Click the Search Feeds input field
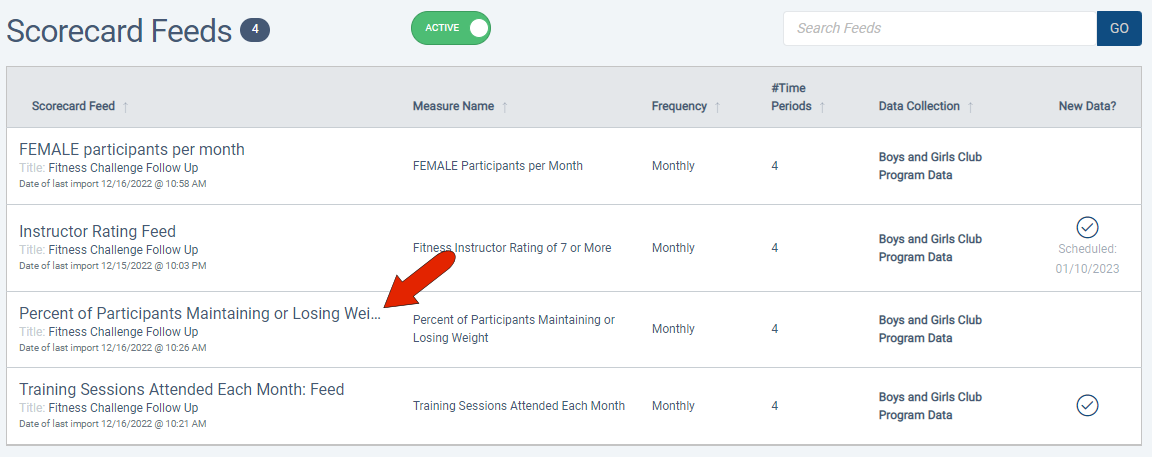The width and height of the screenshot is (1152, 457). 939,28
